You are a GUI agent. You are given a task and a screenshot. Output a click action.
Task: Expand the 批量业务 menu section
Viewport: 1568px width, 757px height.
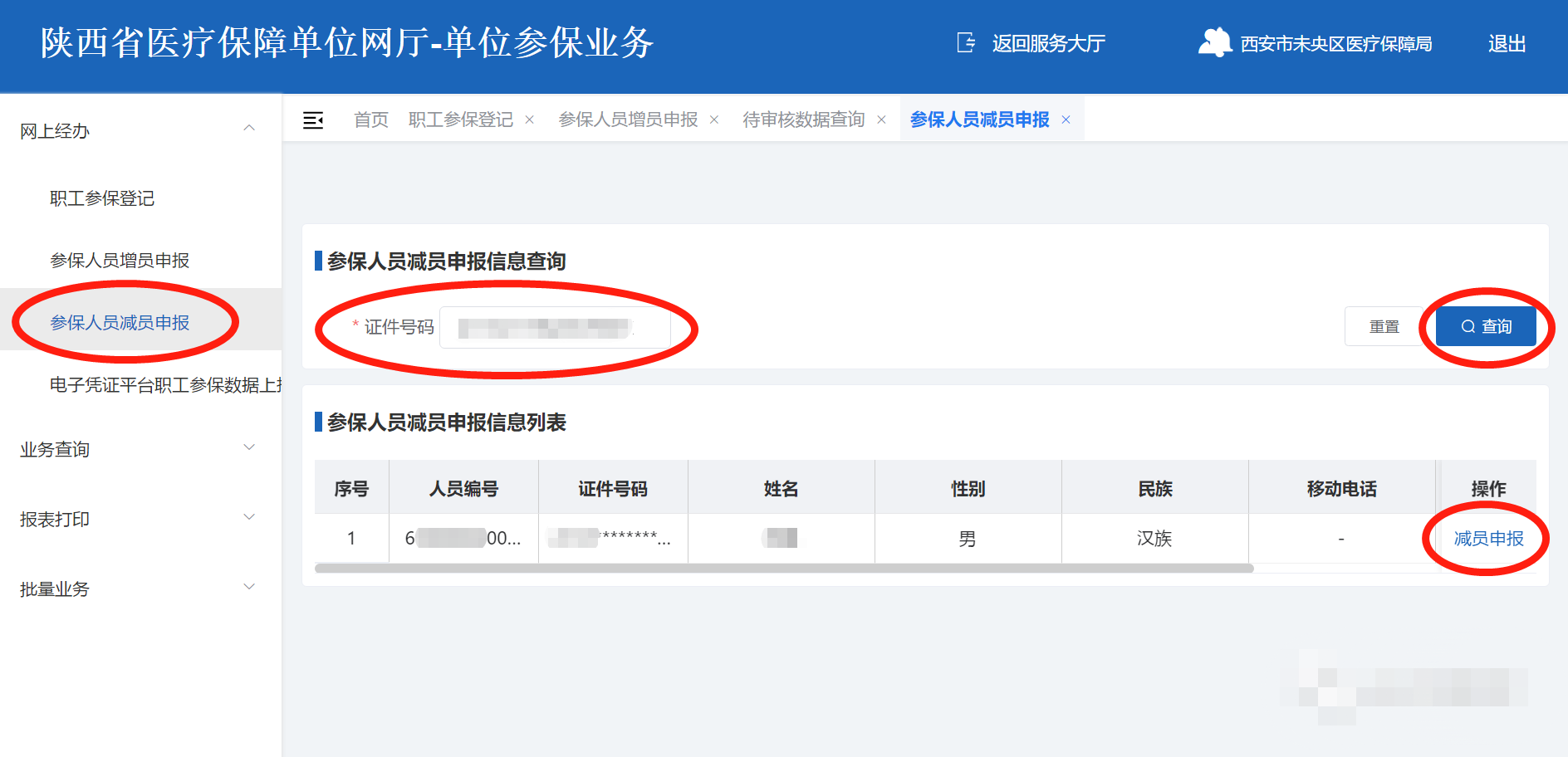click(248, 588)
